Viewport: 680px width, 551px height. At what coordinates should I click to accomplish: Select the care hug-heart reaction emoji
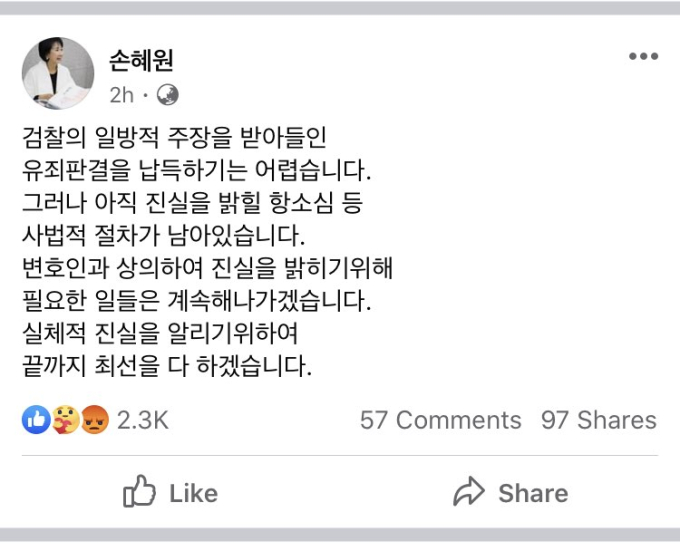pyautogui.click(x=65, y=420)
